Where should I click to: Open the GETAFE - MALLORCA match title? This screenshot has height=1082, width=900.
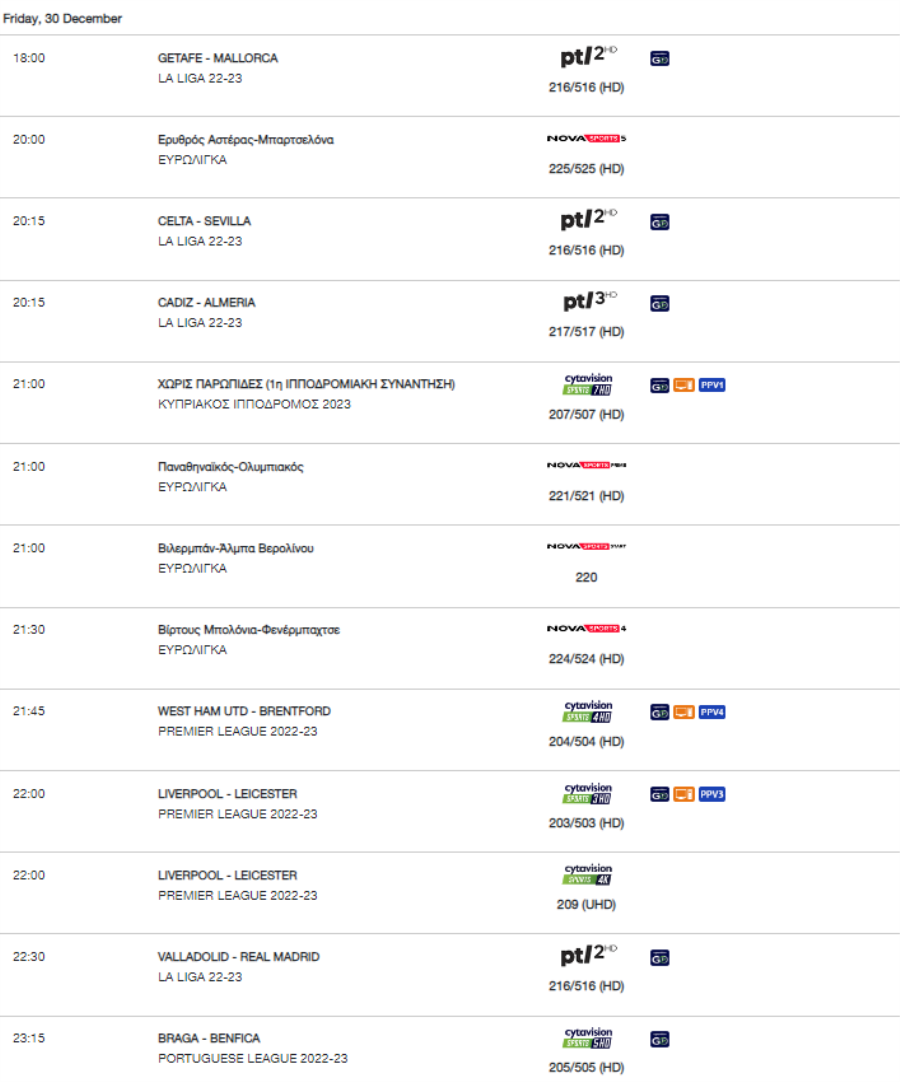[217, 58]
